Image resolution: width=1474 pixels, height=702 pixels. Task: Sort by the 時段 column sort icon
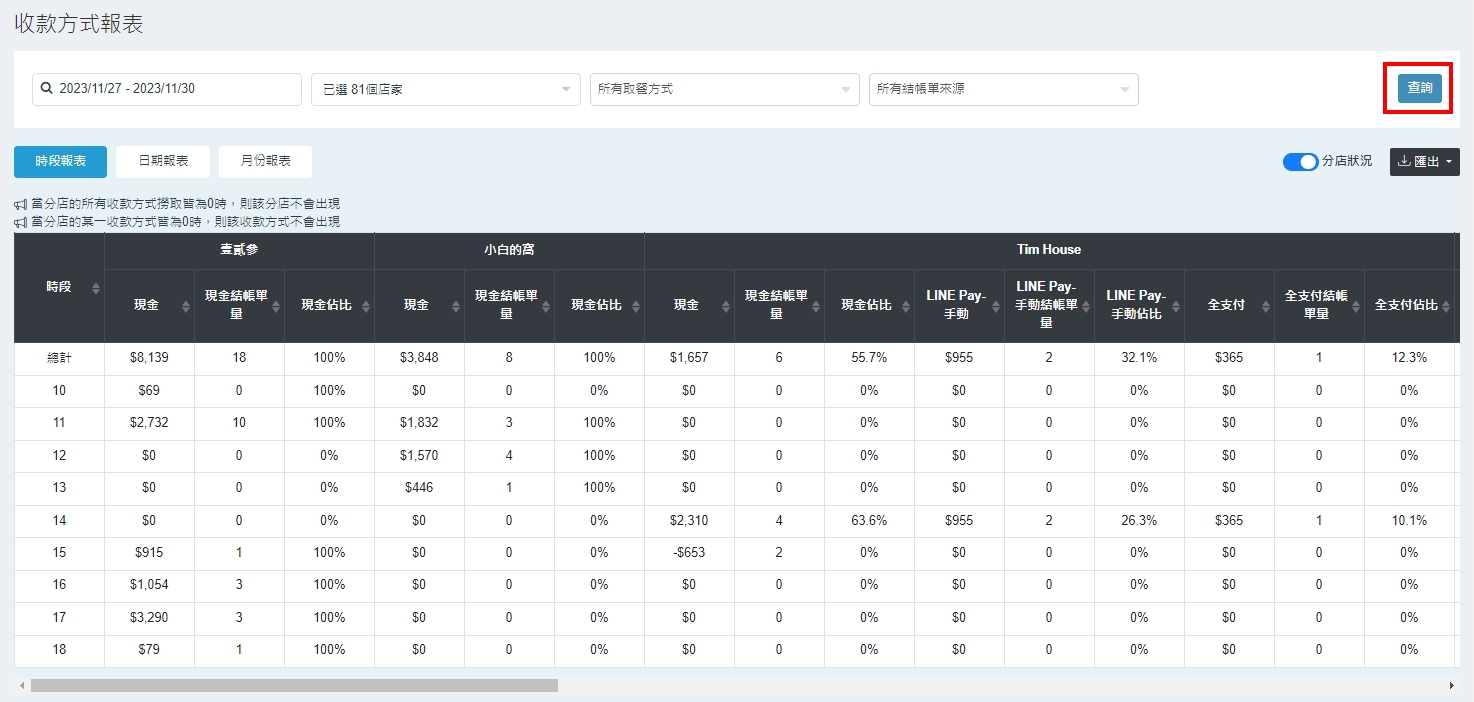96,288
